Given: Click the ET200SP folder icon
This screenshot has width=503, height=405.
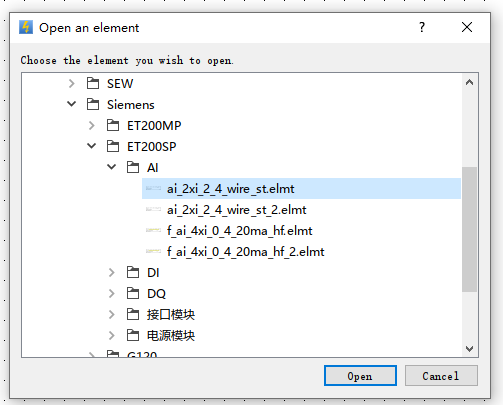Looking at the screenshot, I should pos(113,146).
